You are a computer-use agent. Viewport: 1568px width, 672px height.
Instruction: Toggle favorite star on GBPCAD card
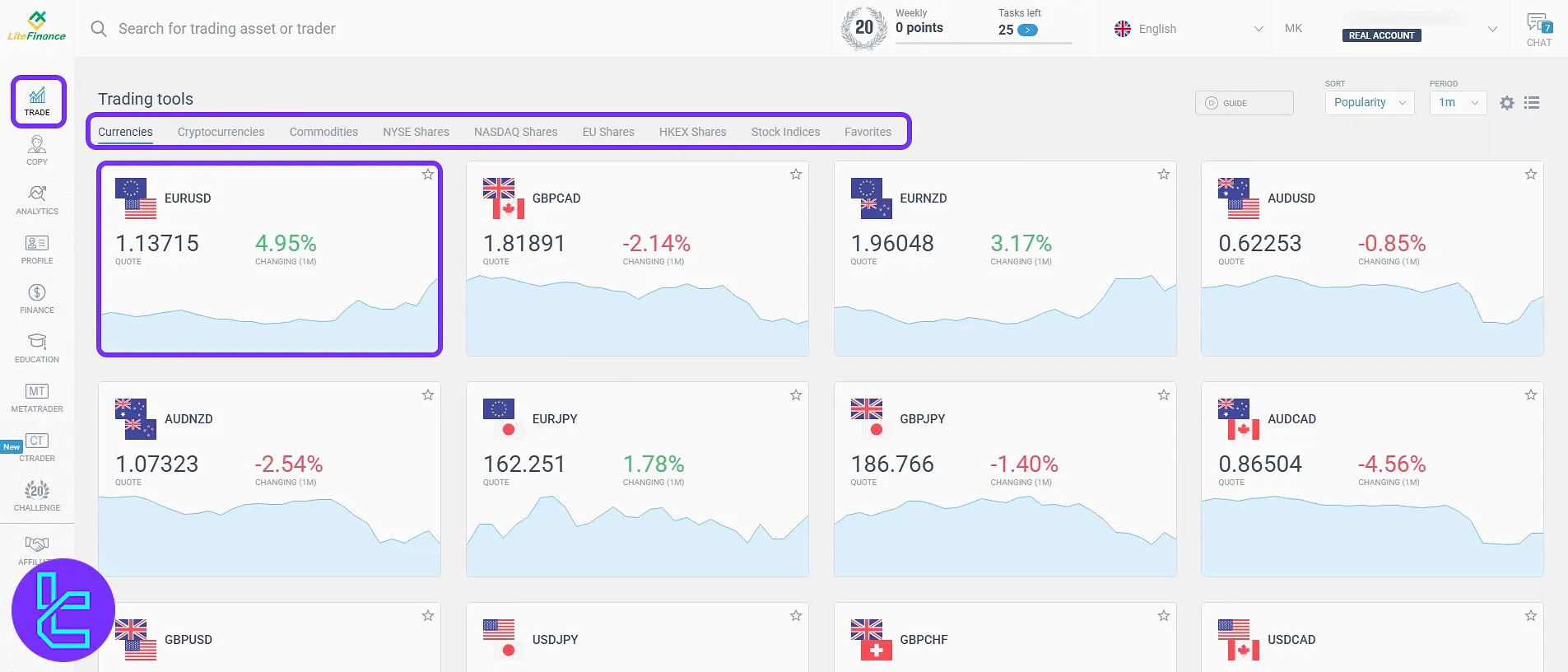796,175
